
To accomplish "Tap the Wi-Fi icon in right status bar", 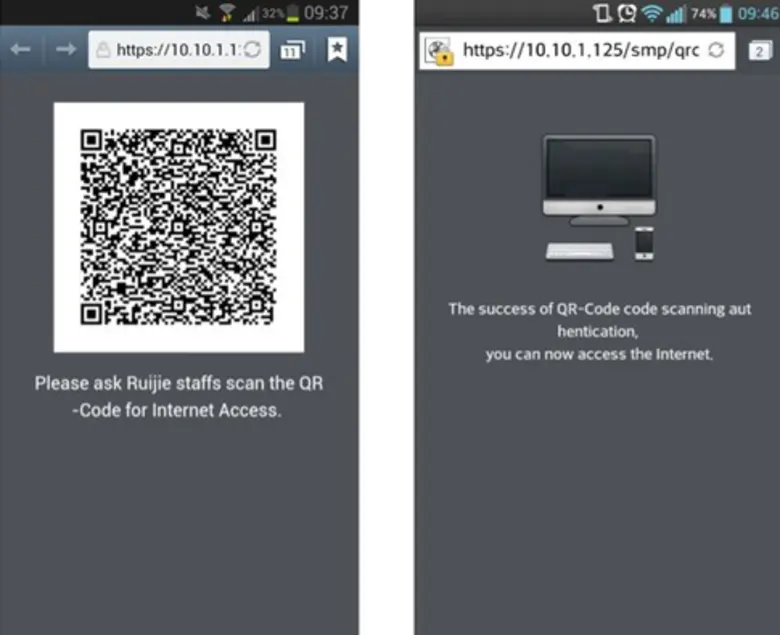I will (653, 14).
